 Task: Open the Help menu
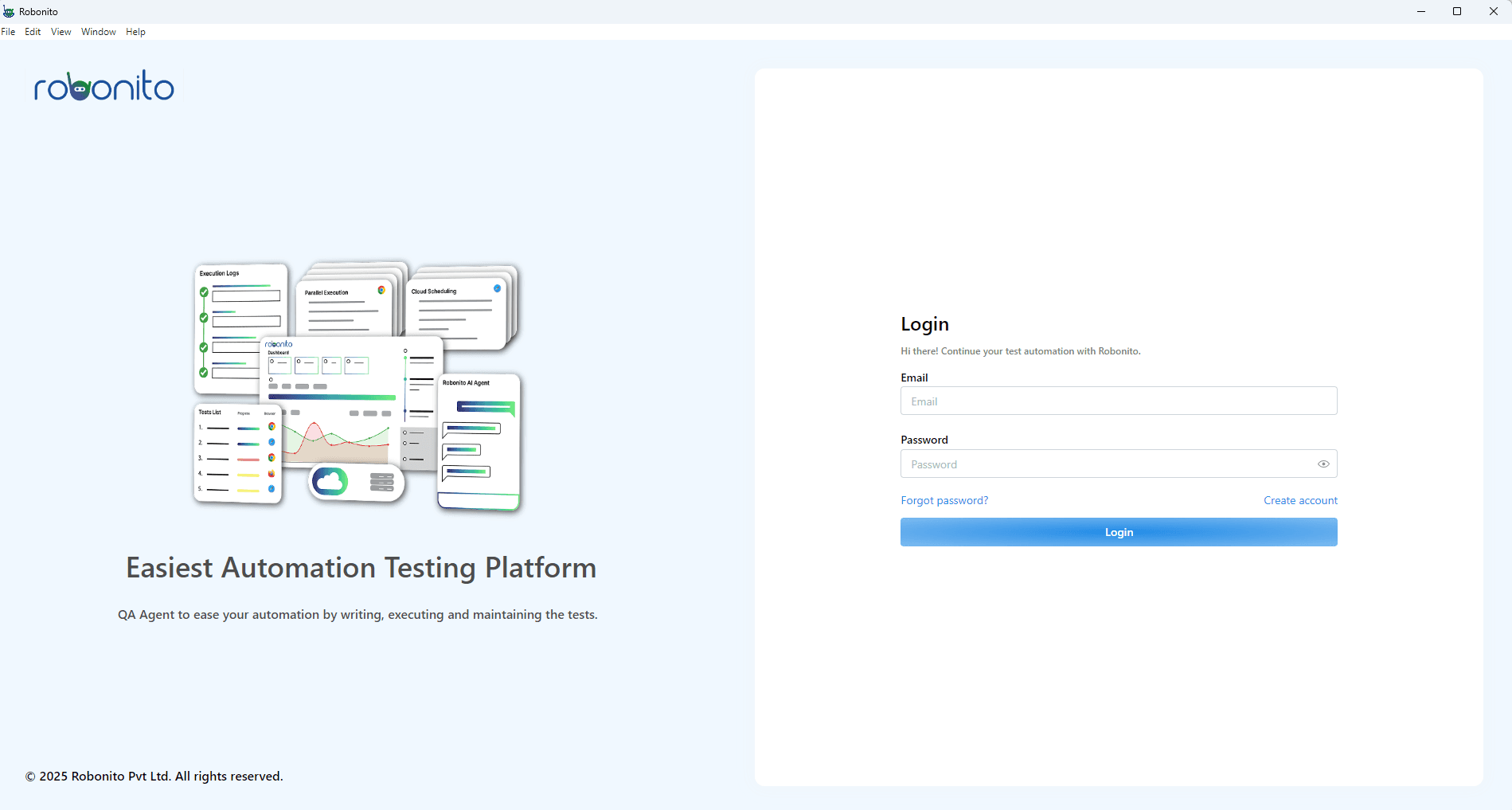click(x=135, y=32)
